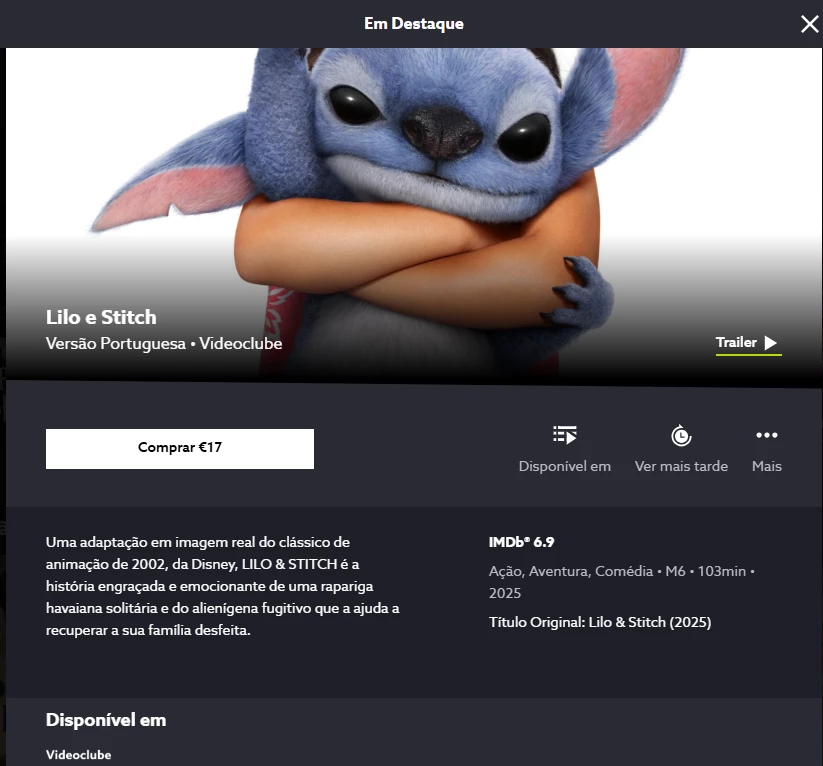This screenshot has width=823, height=766.
Task: Click the Trailer link text
Action: 736,342
